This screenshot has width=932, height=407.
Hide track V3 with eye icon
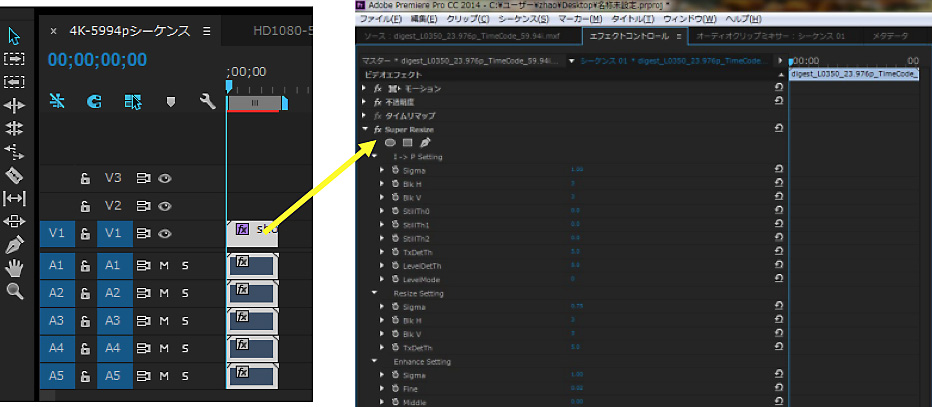[x=165, y=179]
